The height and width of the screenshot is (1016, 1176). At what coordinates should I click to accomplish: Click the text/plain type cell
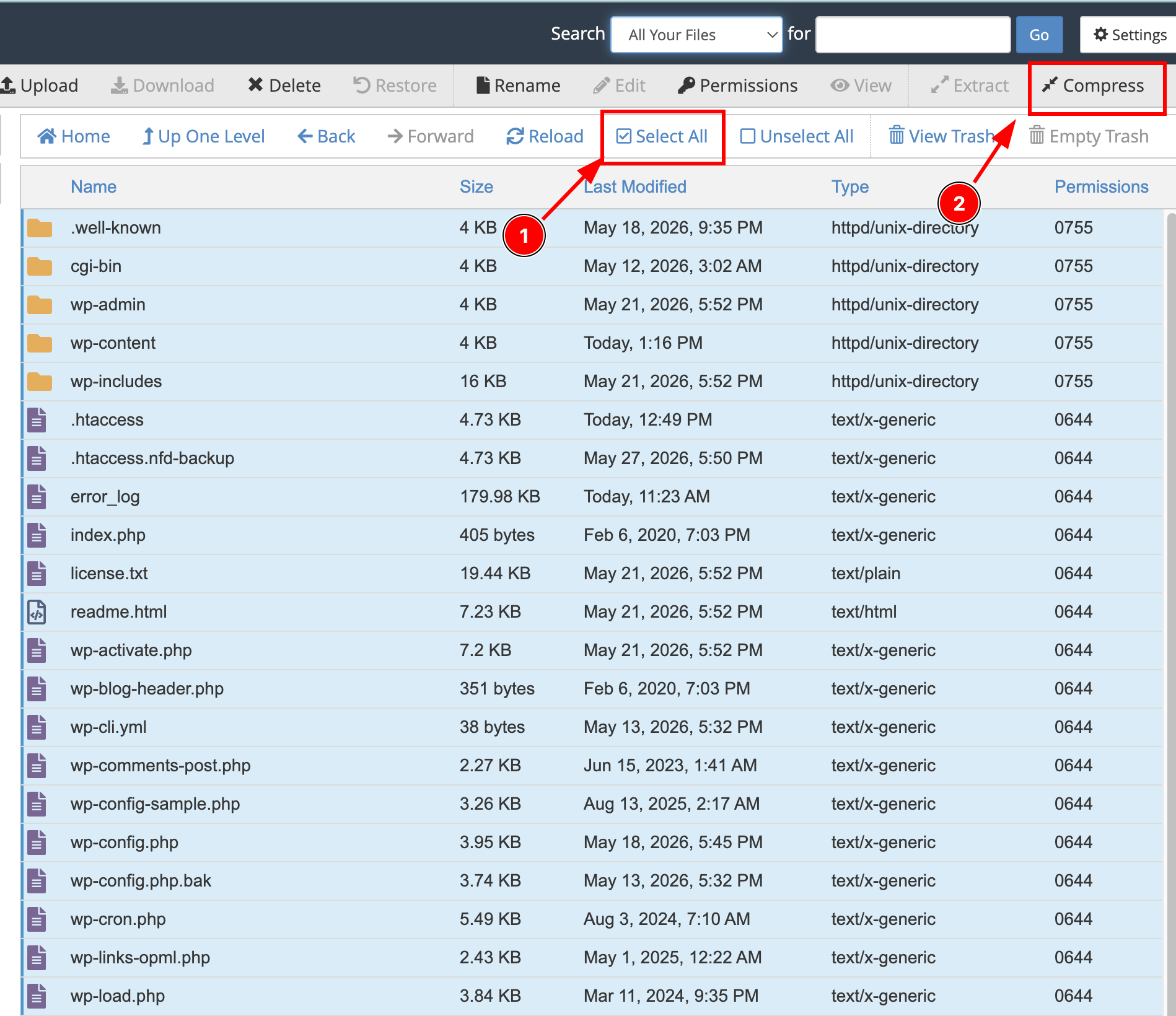[866, 574]
